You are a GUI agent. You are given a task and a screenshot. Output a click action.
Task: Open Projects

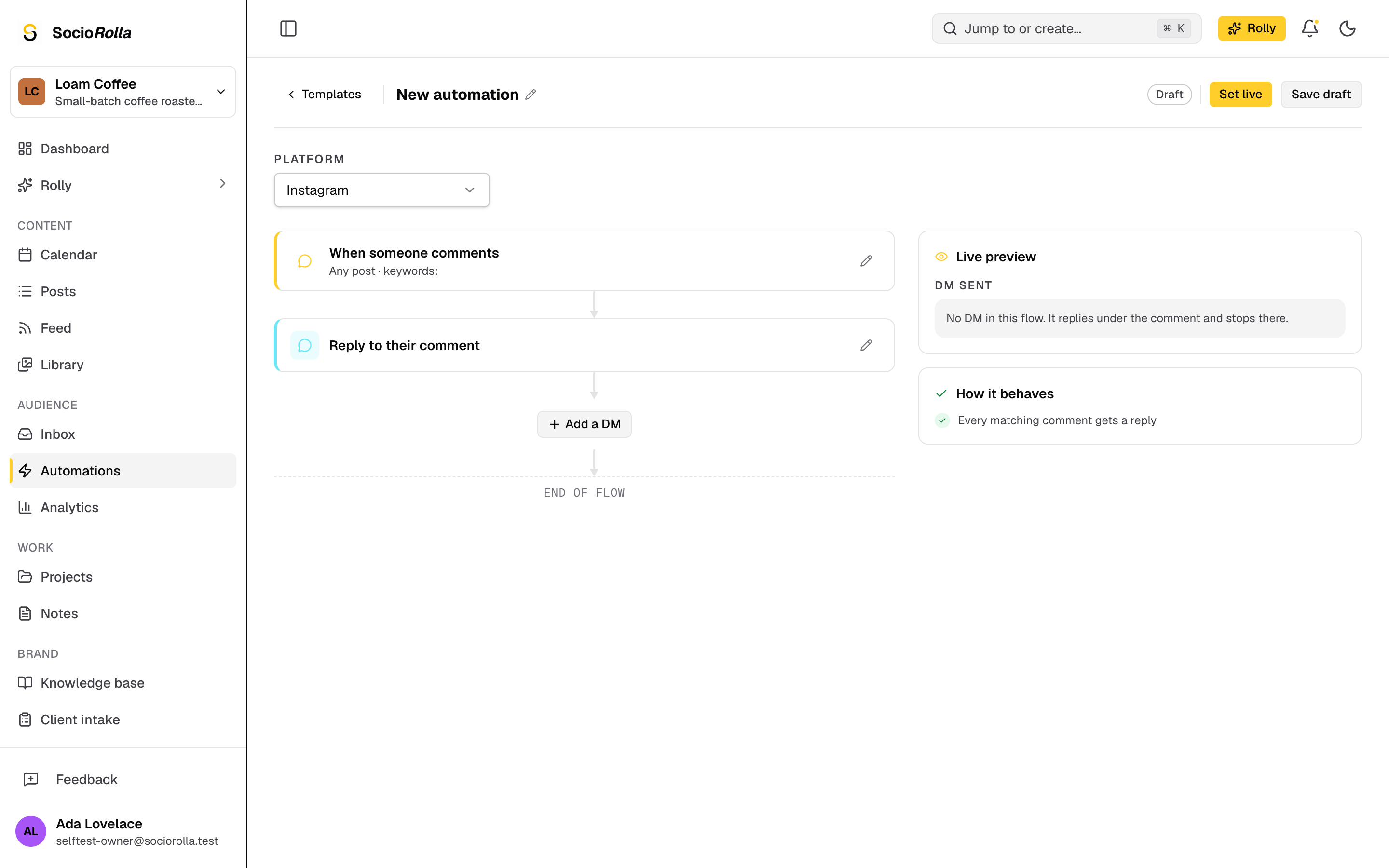tap(123, 577)
